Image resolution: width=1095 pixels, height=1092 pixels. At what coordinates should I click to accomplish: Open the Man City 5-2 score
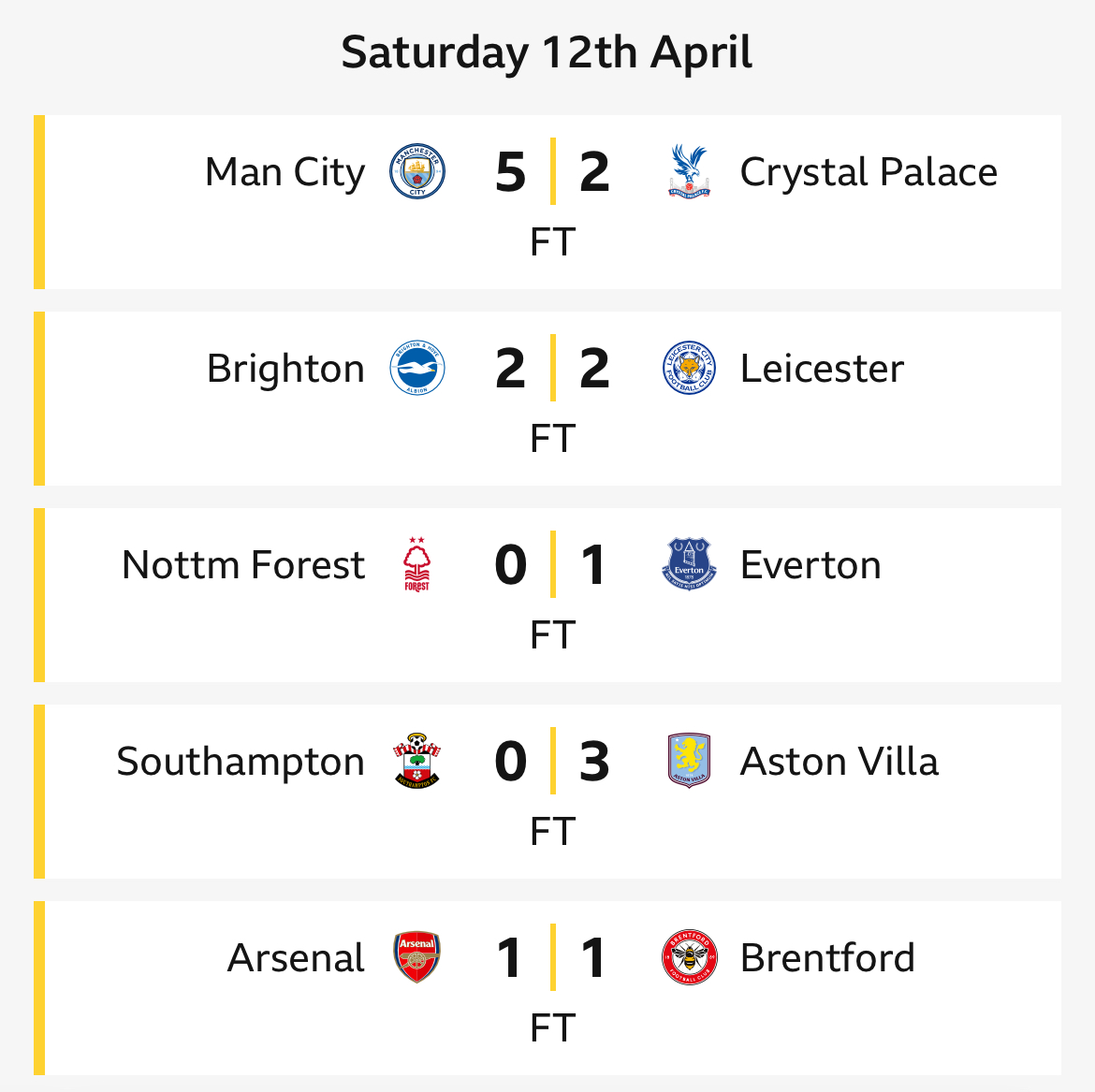(x=552, y=172)
